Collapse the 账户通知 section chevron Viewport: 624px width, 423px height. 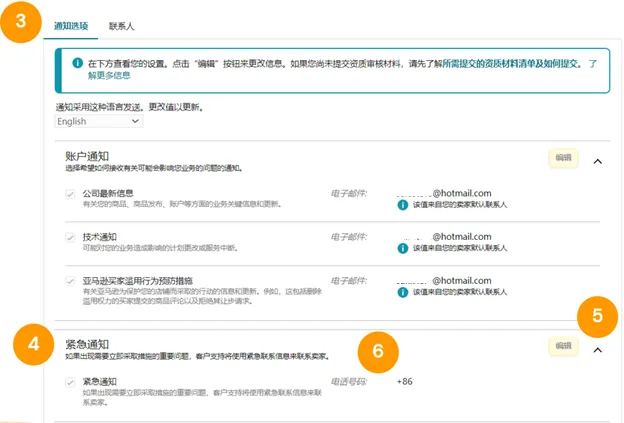tap(597, 160)
